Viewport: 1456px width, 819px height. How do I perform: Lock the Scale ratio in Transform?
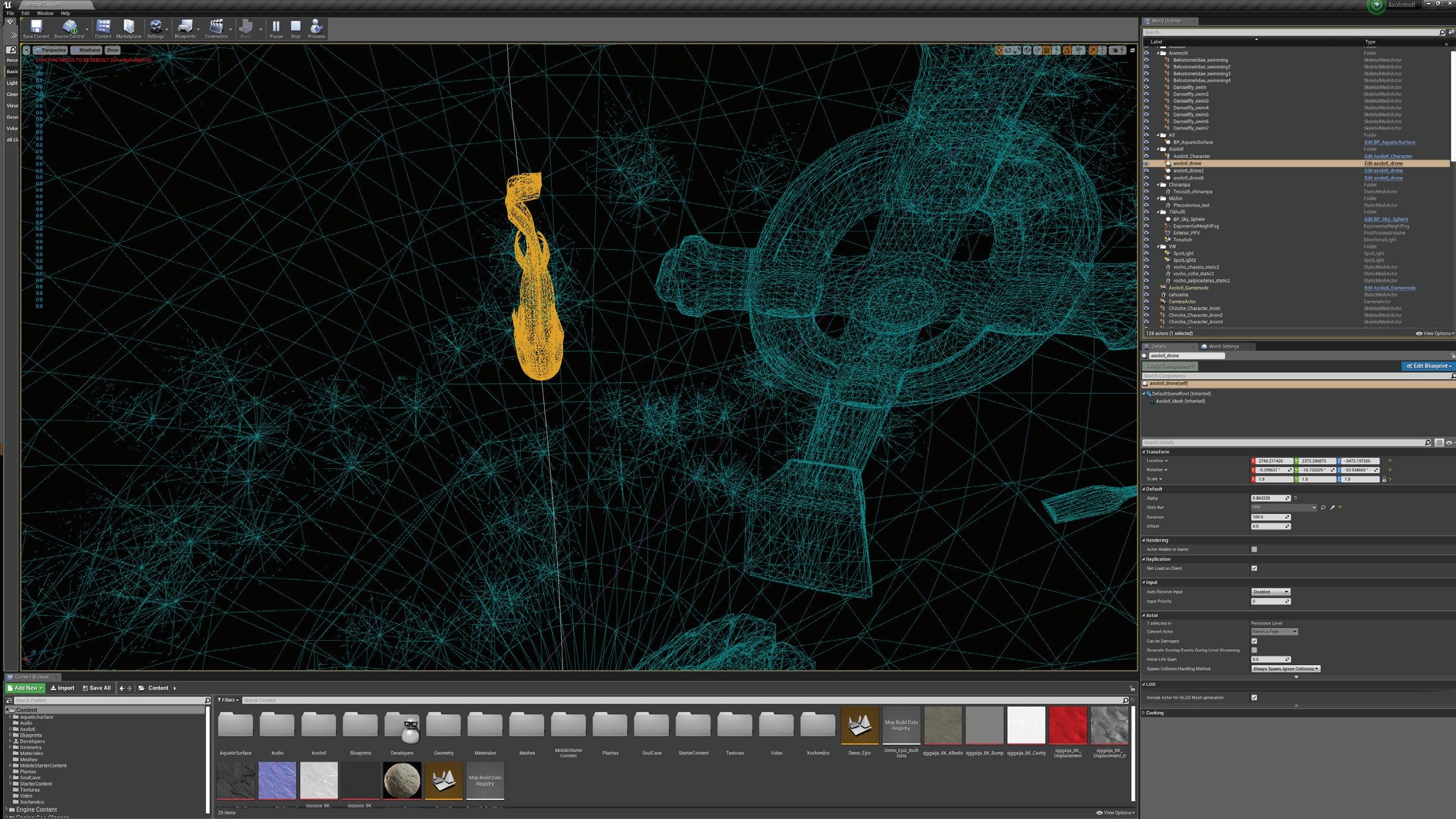(x=1384, y=479)
